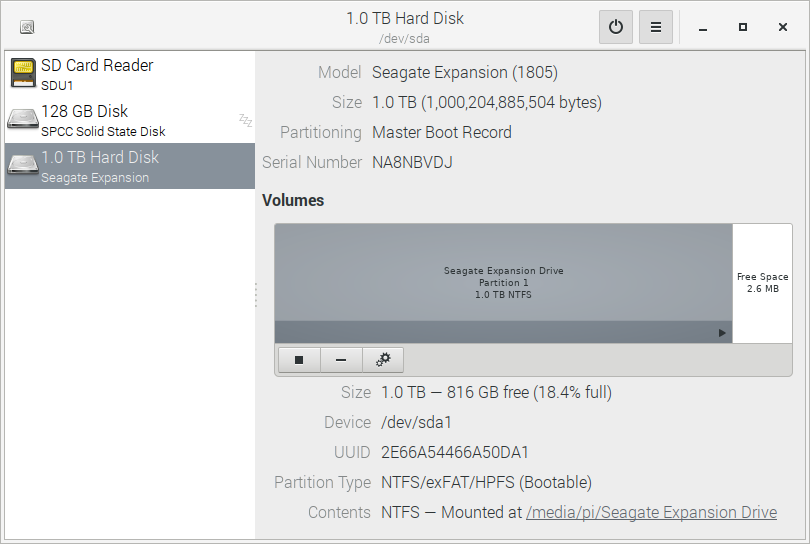Maximize the Disks window
Image resolution: width=810 pixels, height=544 pixels.
[743, 27]
